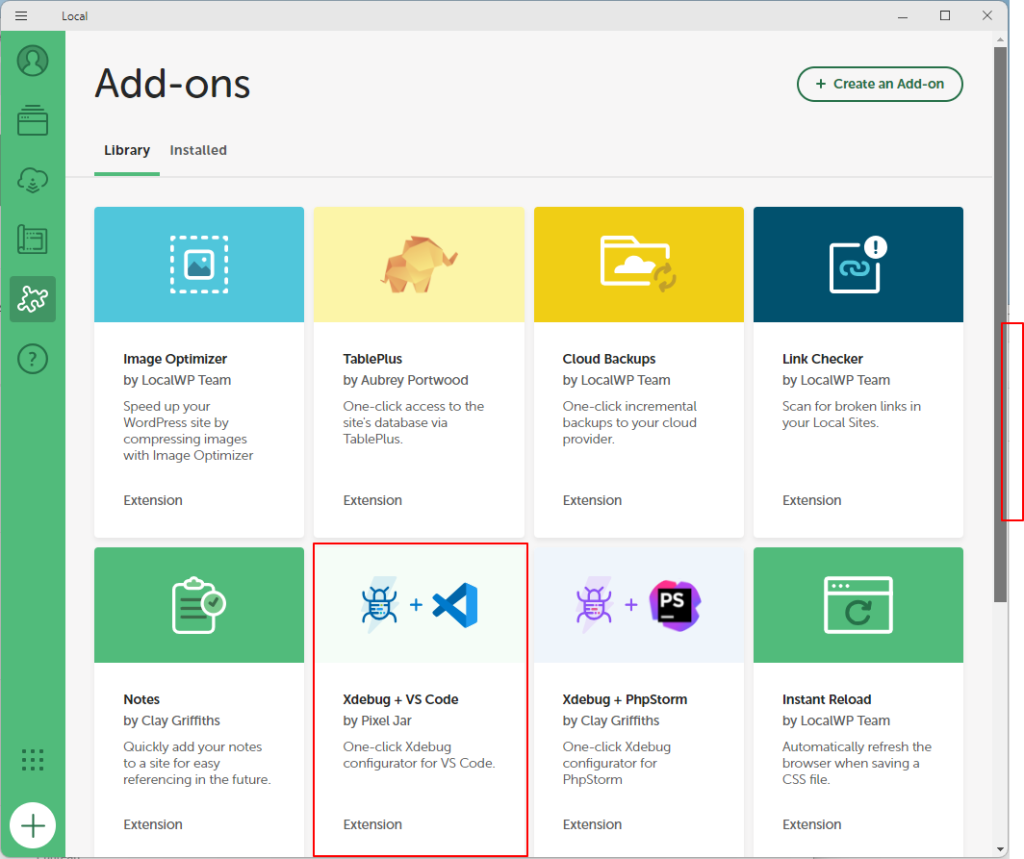Click the Instant Reload add-on image
The height and width of the screenshot is (859, 1024).
click(x=858, y=605)
